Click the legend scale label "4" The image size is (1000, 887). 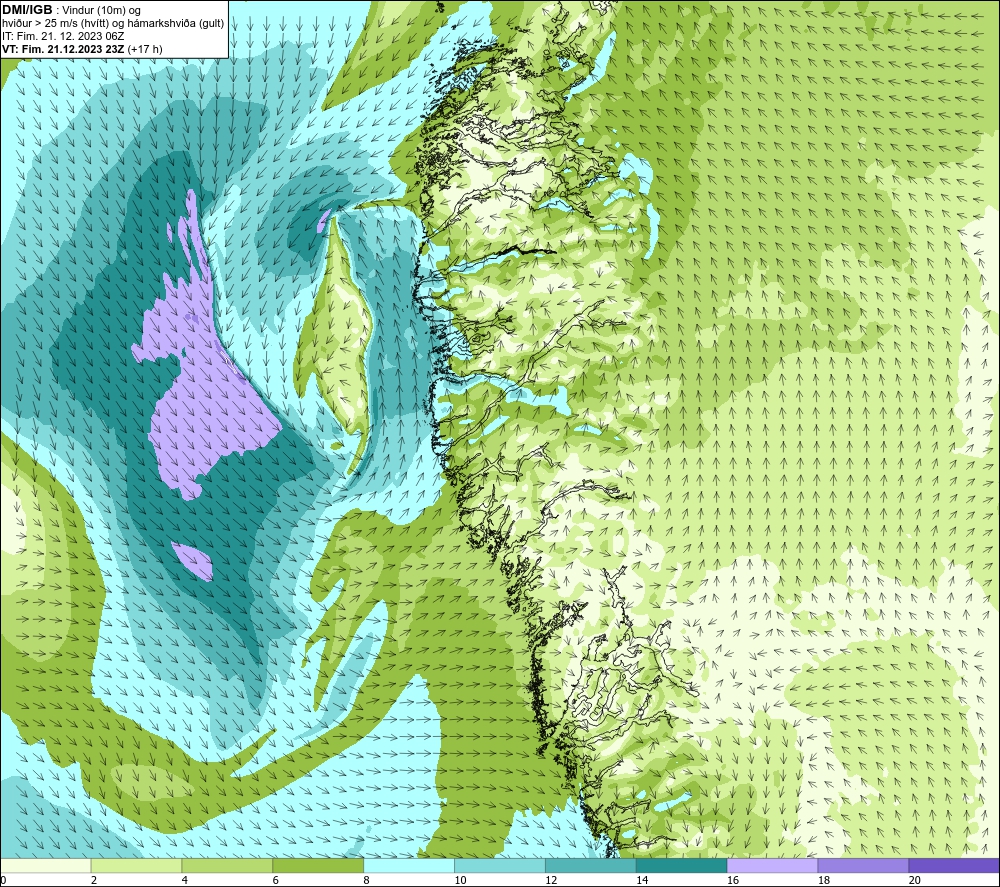tap(185, 881)
